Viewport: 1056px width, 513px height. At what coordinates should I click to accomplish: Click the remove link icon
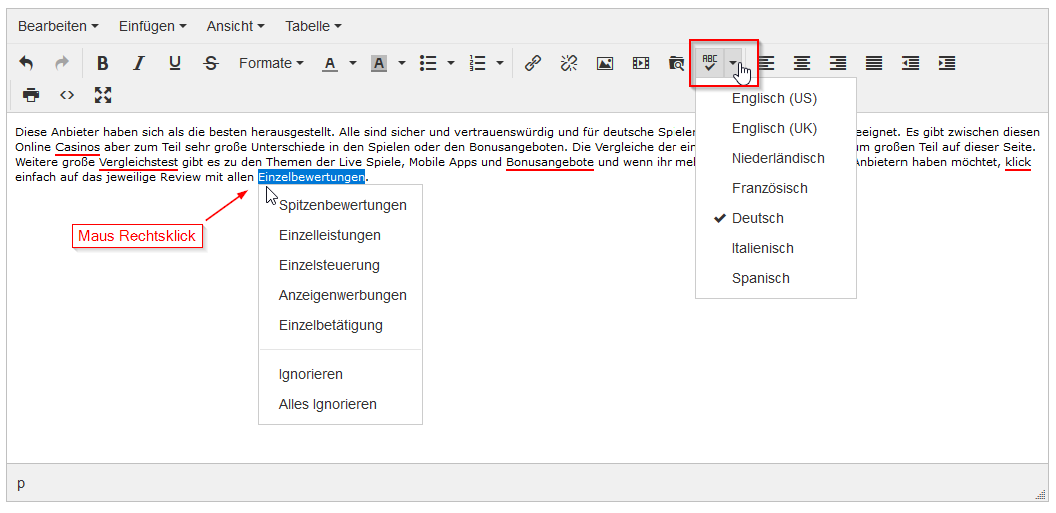tap(569, 63)
